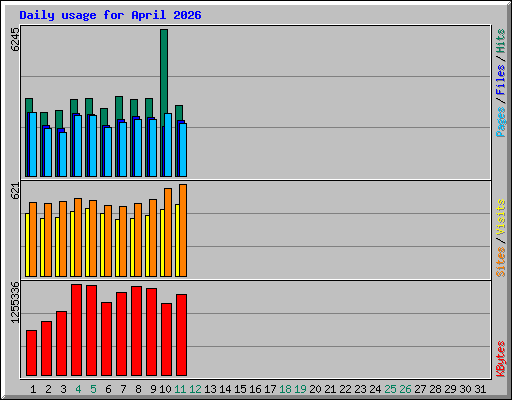Click the Sites legend label
512x400 pixels.
pos(500,262)
